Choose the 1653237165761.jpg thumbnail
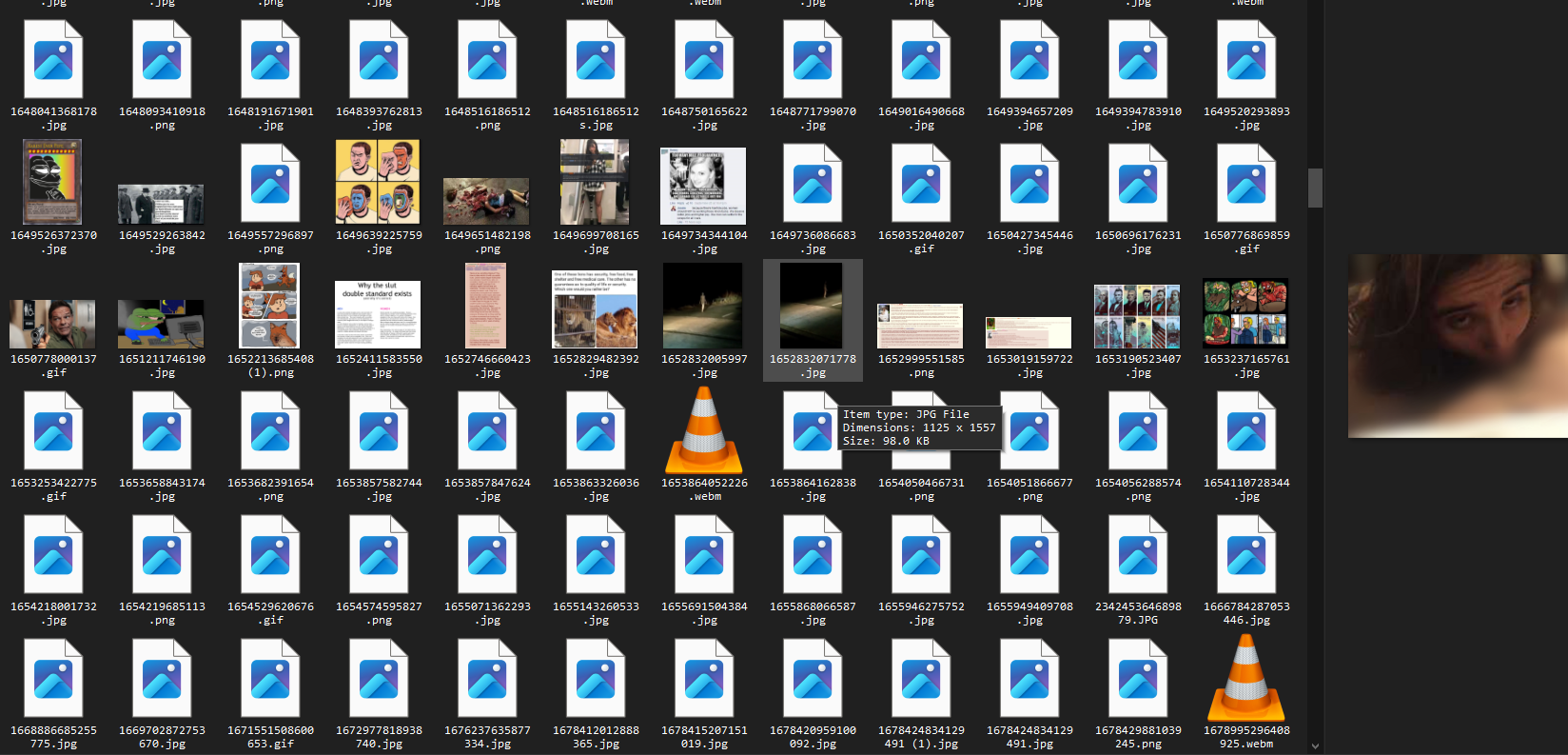This screenshot has height=755, width=1568. pyautogui.click(x=1245, y=311)
